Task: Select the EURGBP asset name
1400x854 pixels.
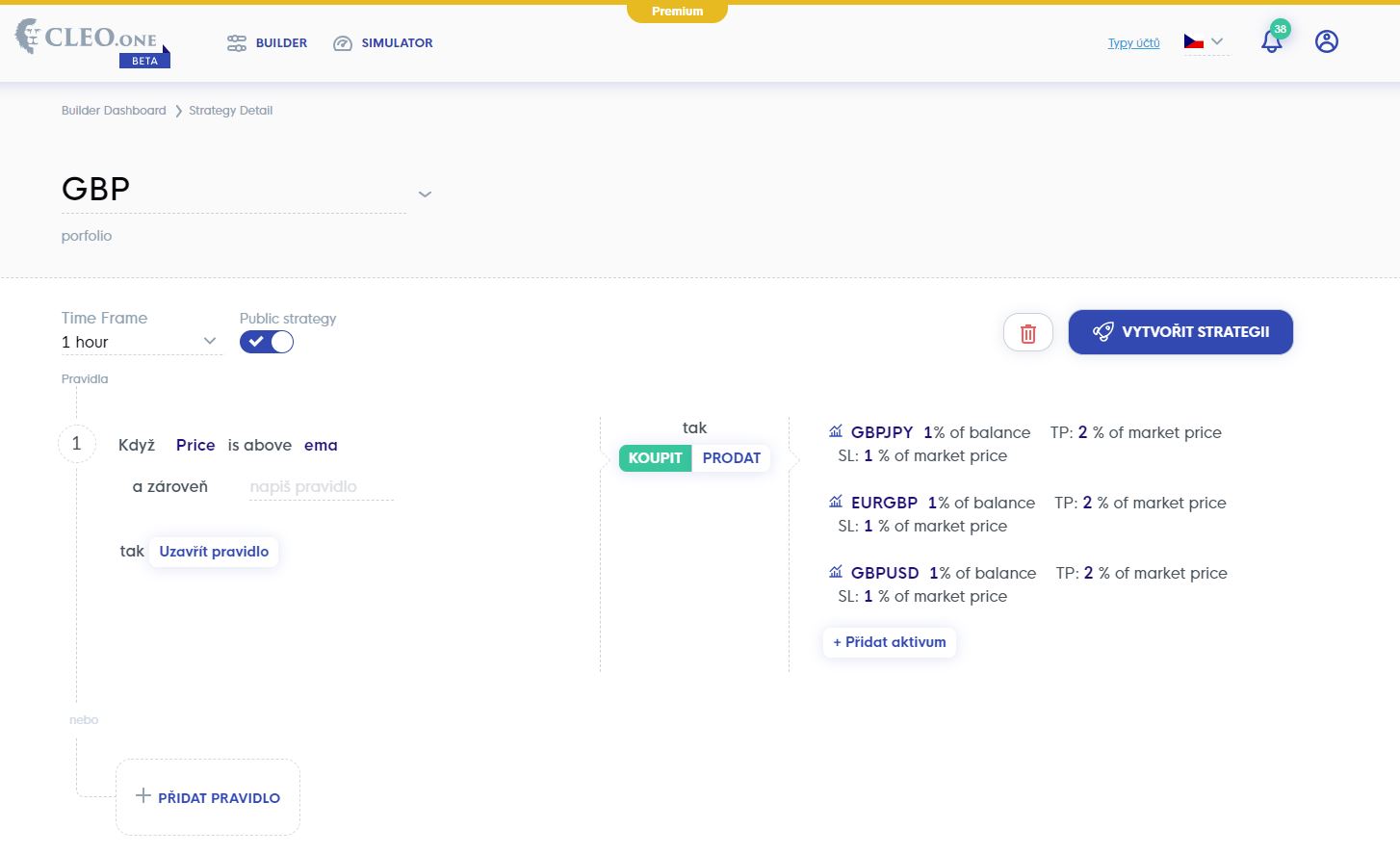Action: tap(884, 503)
